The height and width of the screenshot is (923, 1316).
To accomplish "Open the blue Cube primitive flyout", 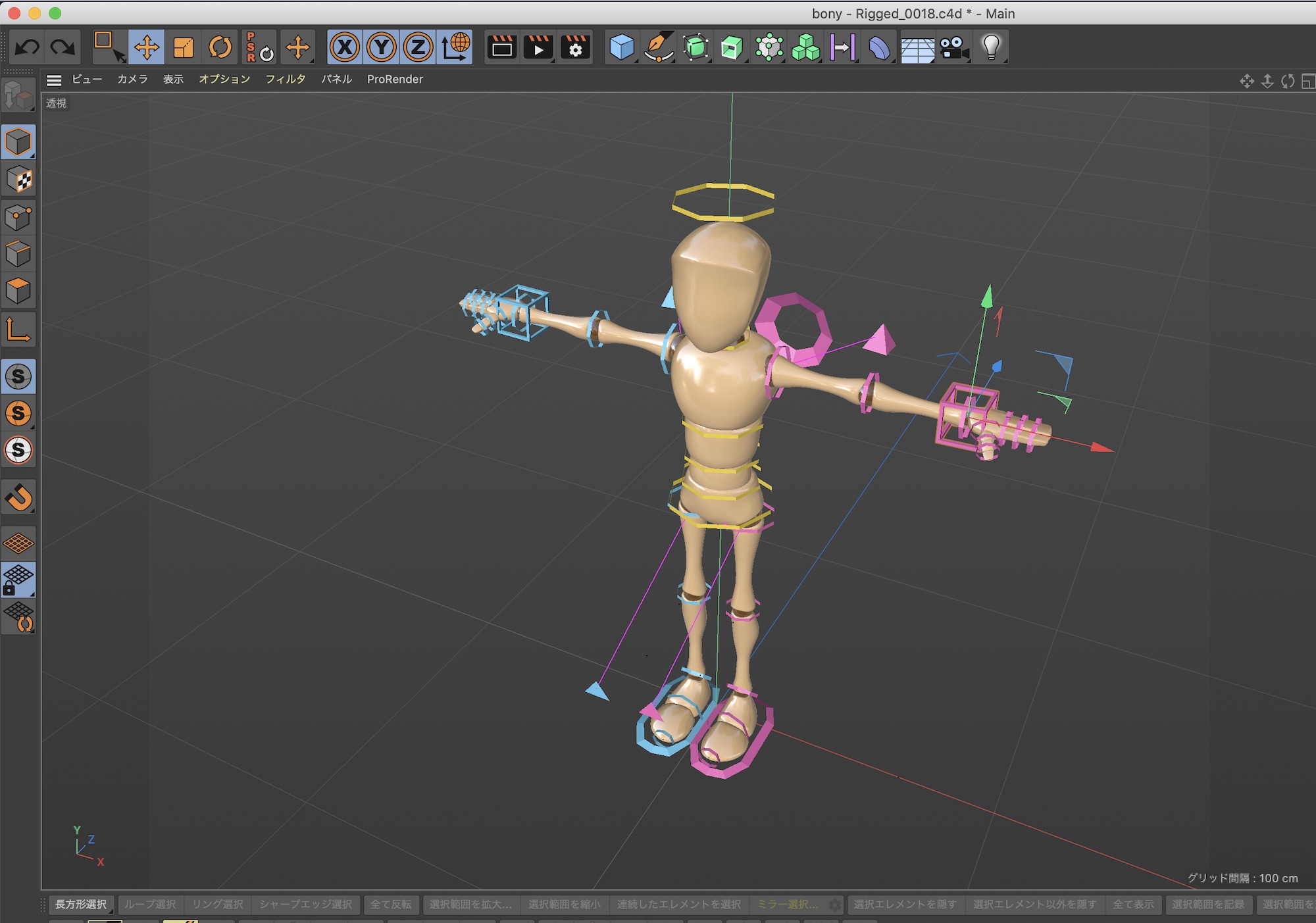I will (621, 47).
